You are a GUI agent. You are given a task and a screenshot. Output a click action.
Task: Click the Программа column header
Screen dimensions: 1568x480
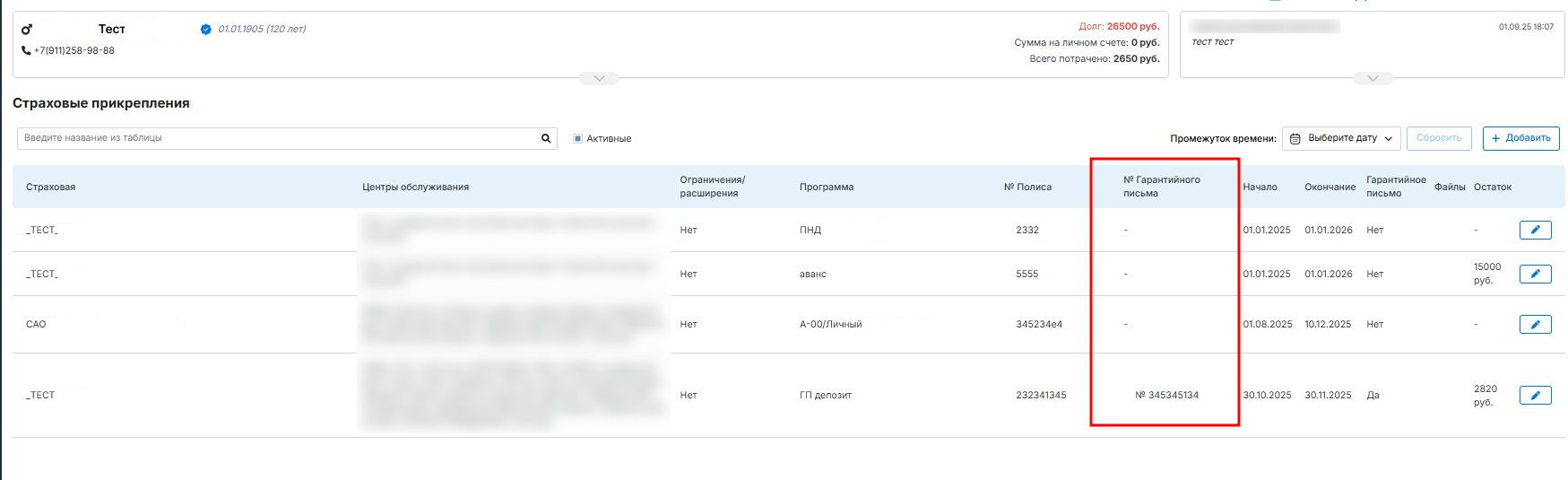[x=826, y=188]
